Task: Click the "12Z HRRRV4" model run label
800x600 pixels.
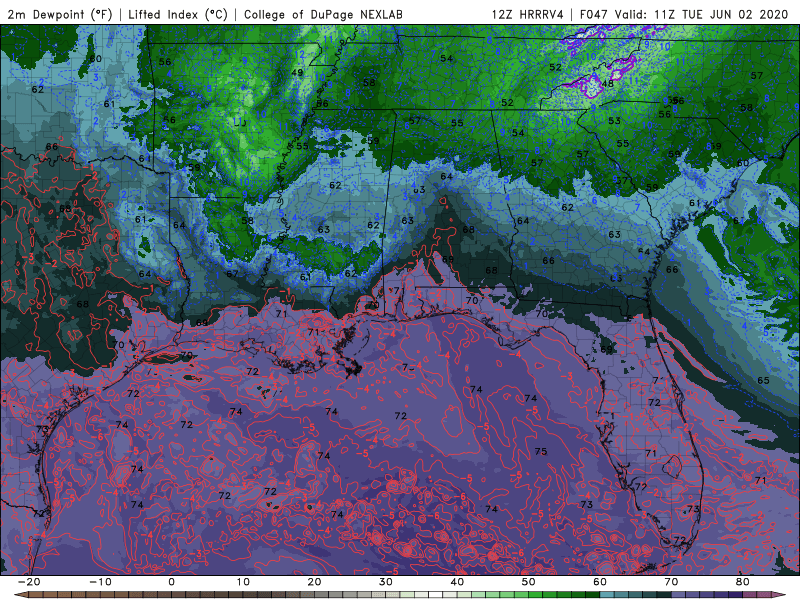Action: [x=528, y=15]
